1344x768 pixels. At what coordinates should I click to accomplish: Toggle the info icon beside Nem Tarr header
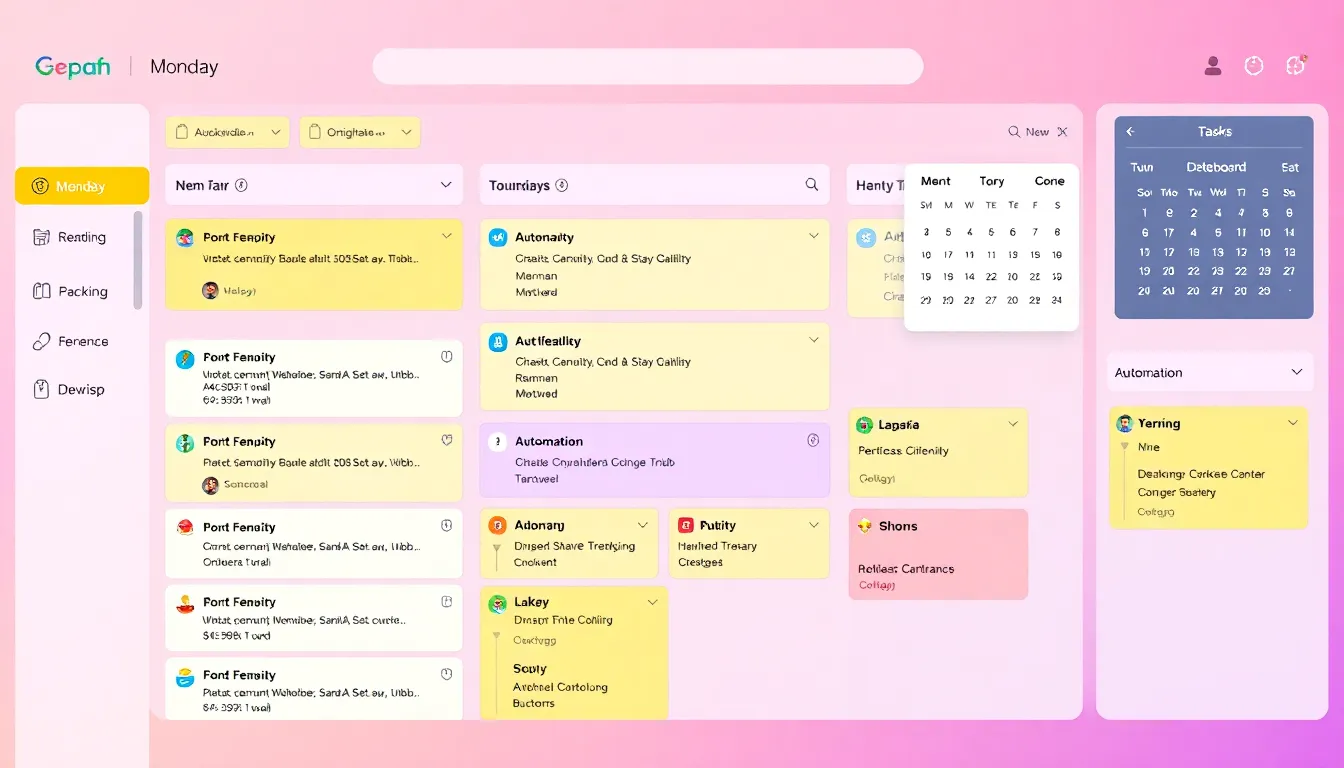[x=241, y=185]
